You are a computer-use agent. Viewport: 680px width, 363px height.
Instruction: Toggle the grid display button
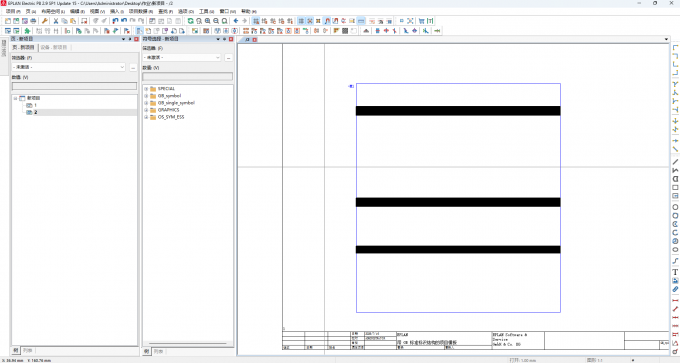pos(301,21)
